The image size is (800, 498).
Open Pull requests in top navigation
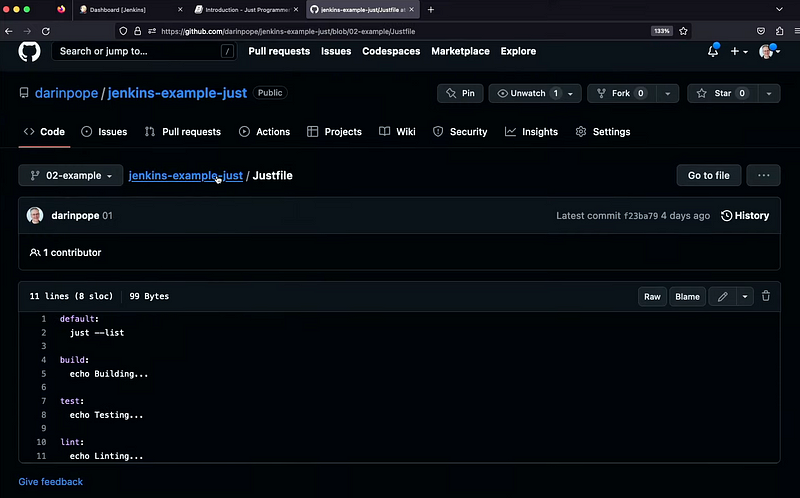279,51
